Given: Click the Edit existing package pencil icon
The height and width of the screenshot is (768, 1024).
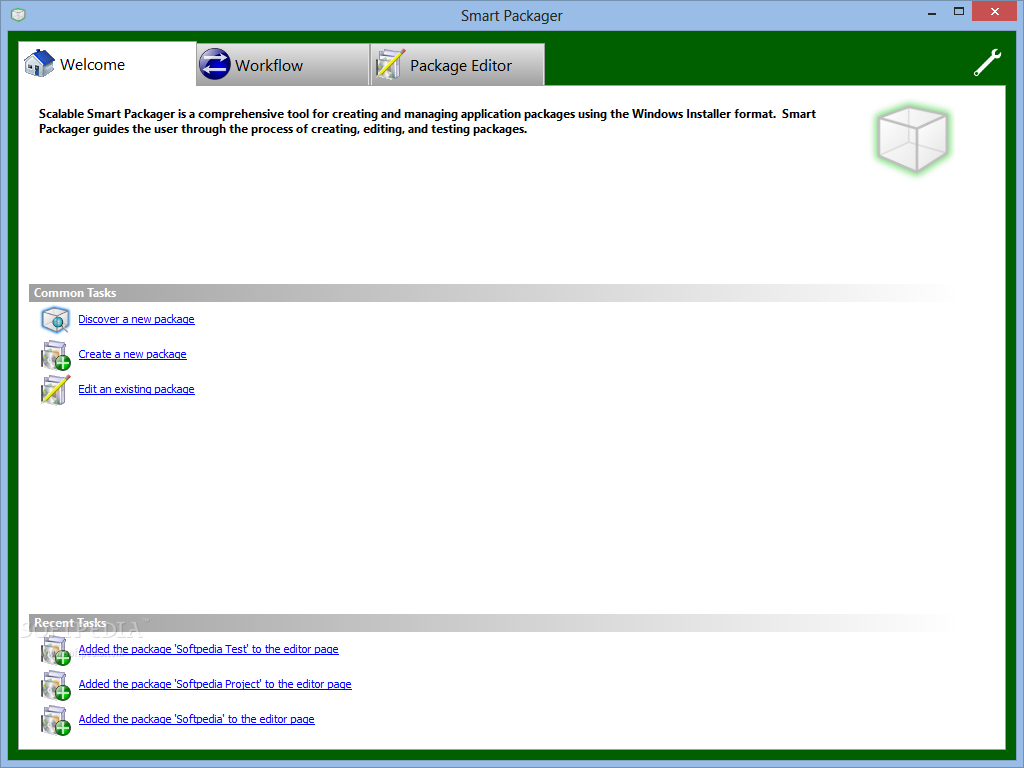Looking at the screenshot, I should coord(55,389).
